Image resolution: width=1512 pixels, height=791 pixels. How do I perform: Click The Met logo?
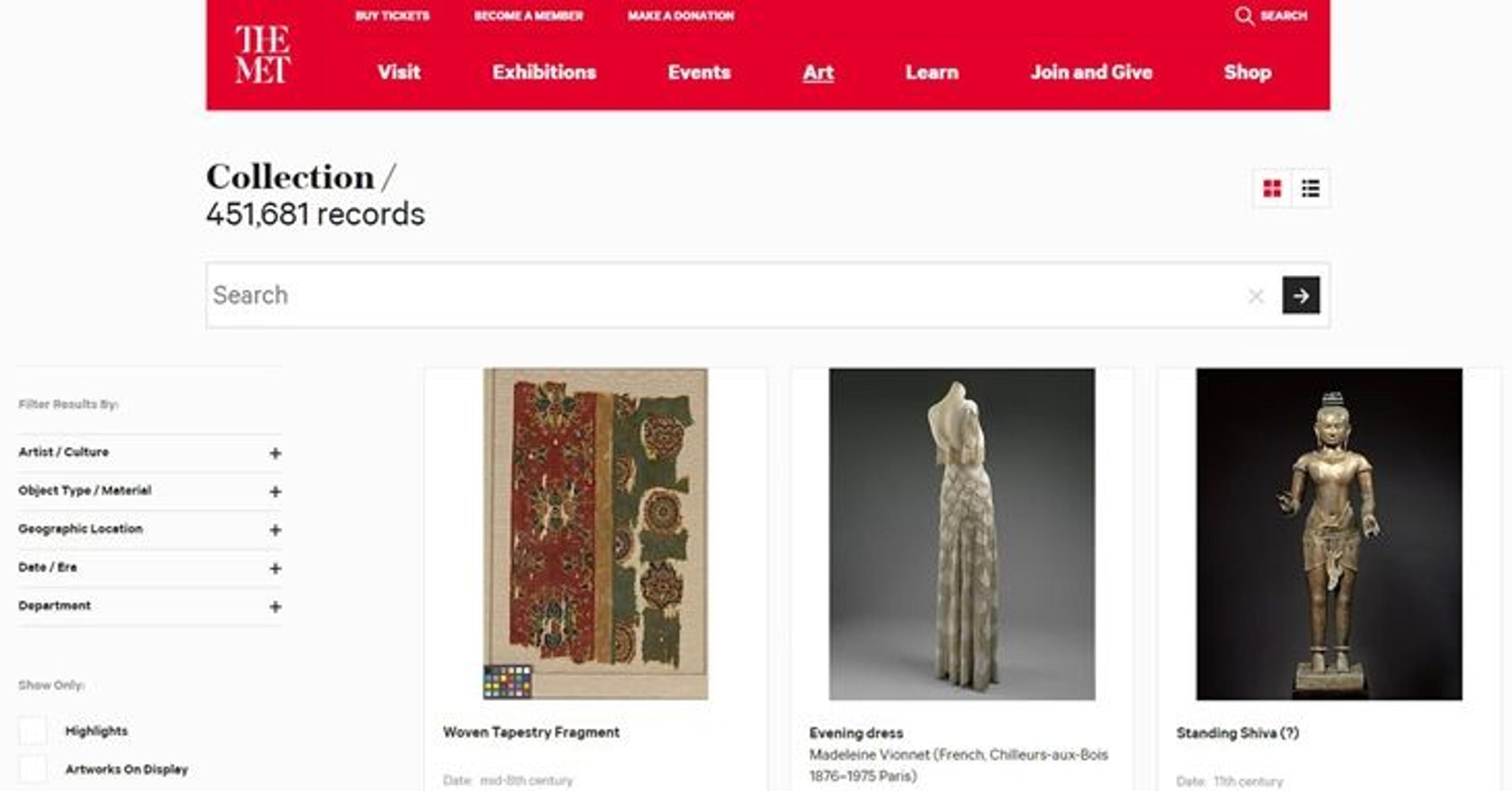pyautogui.click(x=263, y=55)
